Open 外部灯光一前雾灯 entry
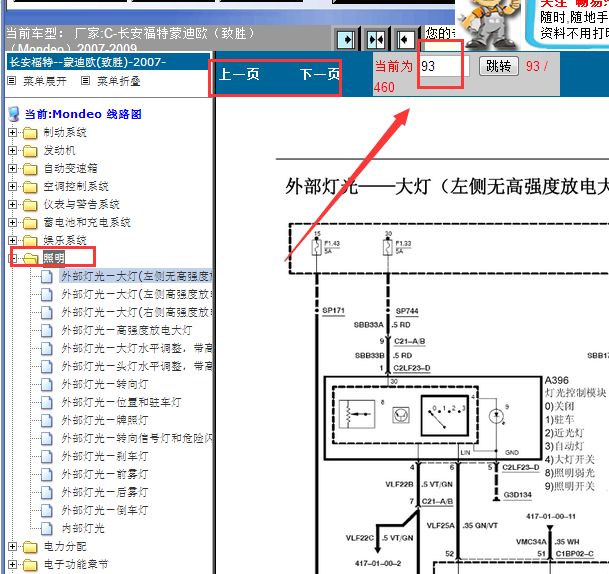Screen dimensions: 609x574 click(x=104, y=474)
